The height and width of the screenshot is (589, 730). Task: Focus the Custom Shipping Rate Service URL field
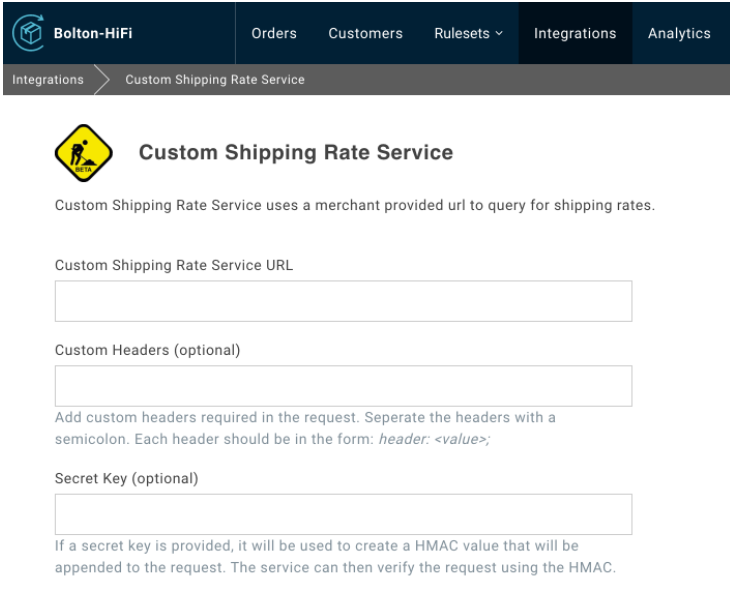click(x=343, y=301)
